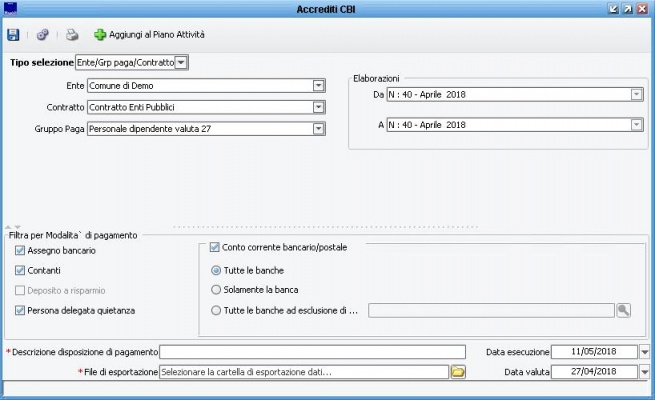
Task: Expand the Ente dropdown arrow
Action: point(318,86)
